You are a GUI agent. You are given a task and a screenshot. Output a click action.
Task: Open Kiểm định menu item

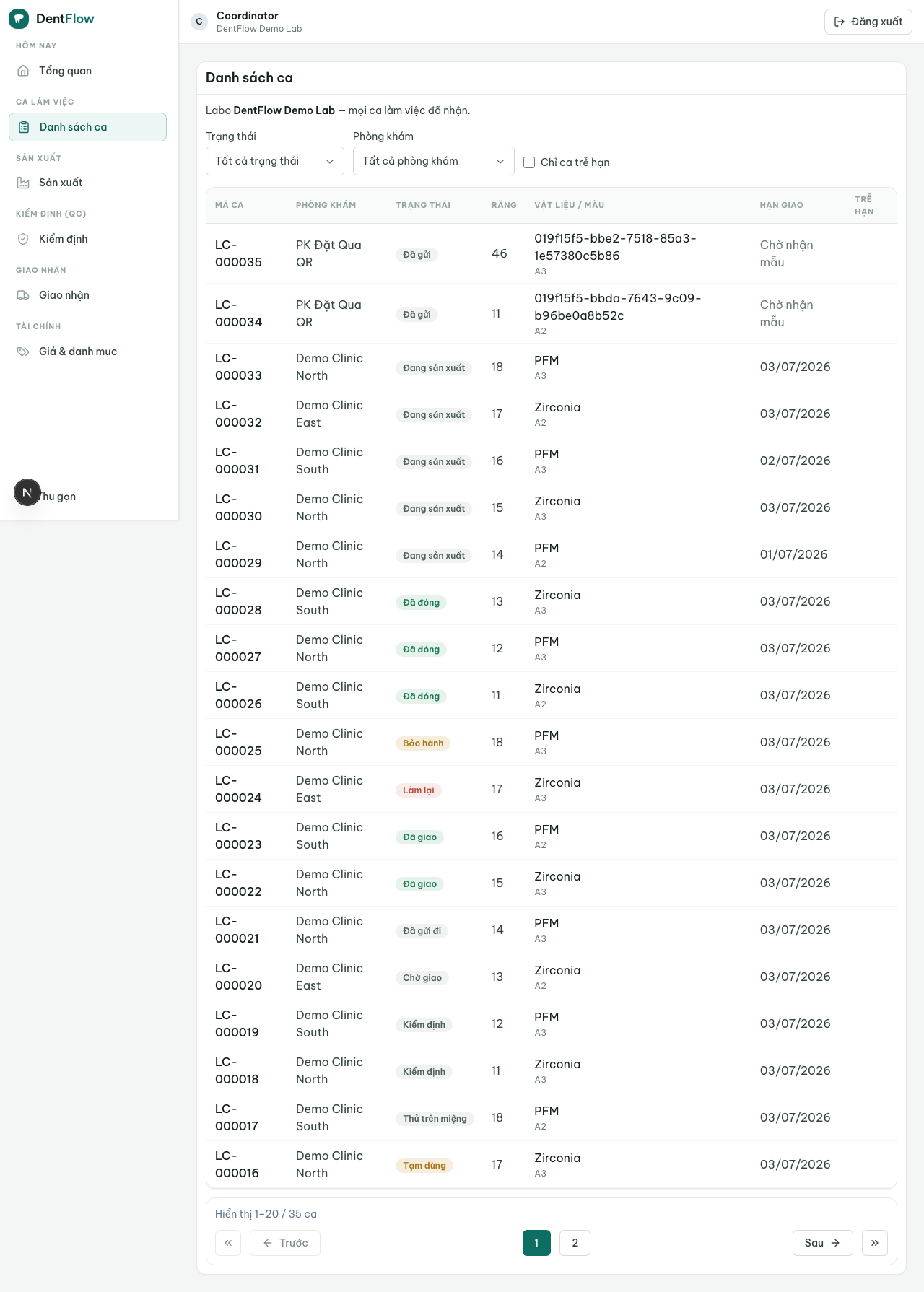(x=87, y=239)
